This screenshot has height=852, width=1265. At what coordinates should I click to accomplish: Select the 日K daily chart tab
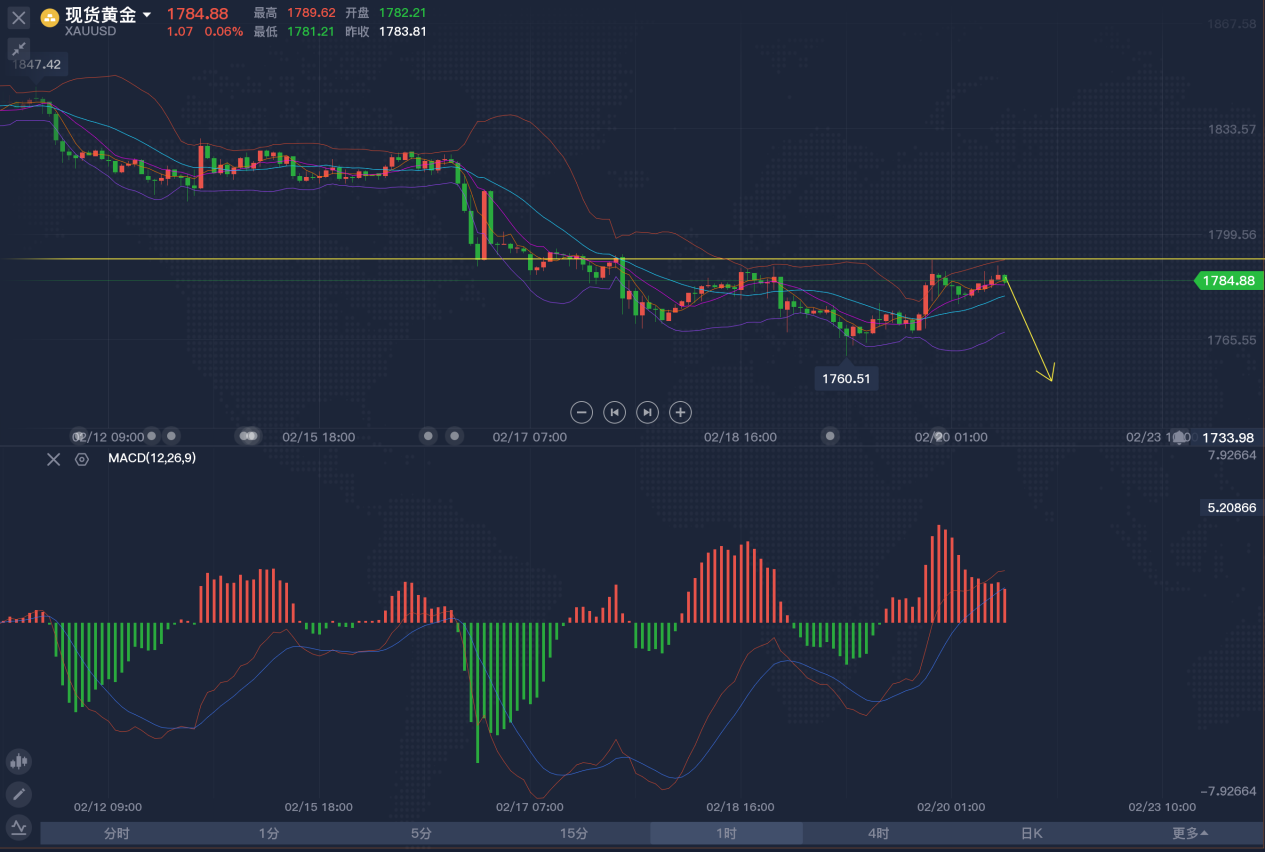[x=1031, y=833]
